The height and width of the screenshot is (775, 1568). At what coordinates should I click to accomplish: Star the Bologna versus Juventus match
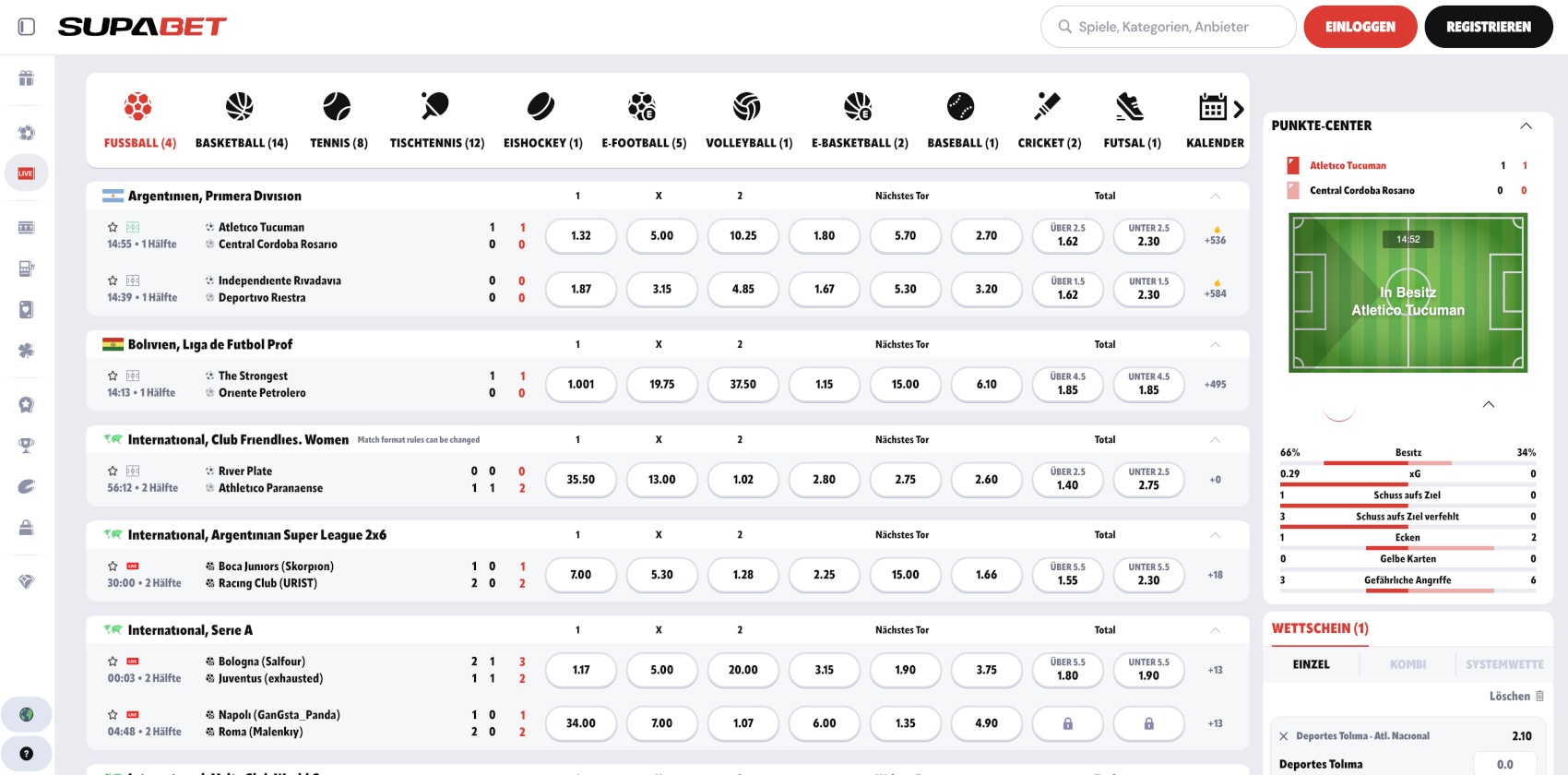113,662
